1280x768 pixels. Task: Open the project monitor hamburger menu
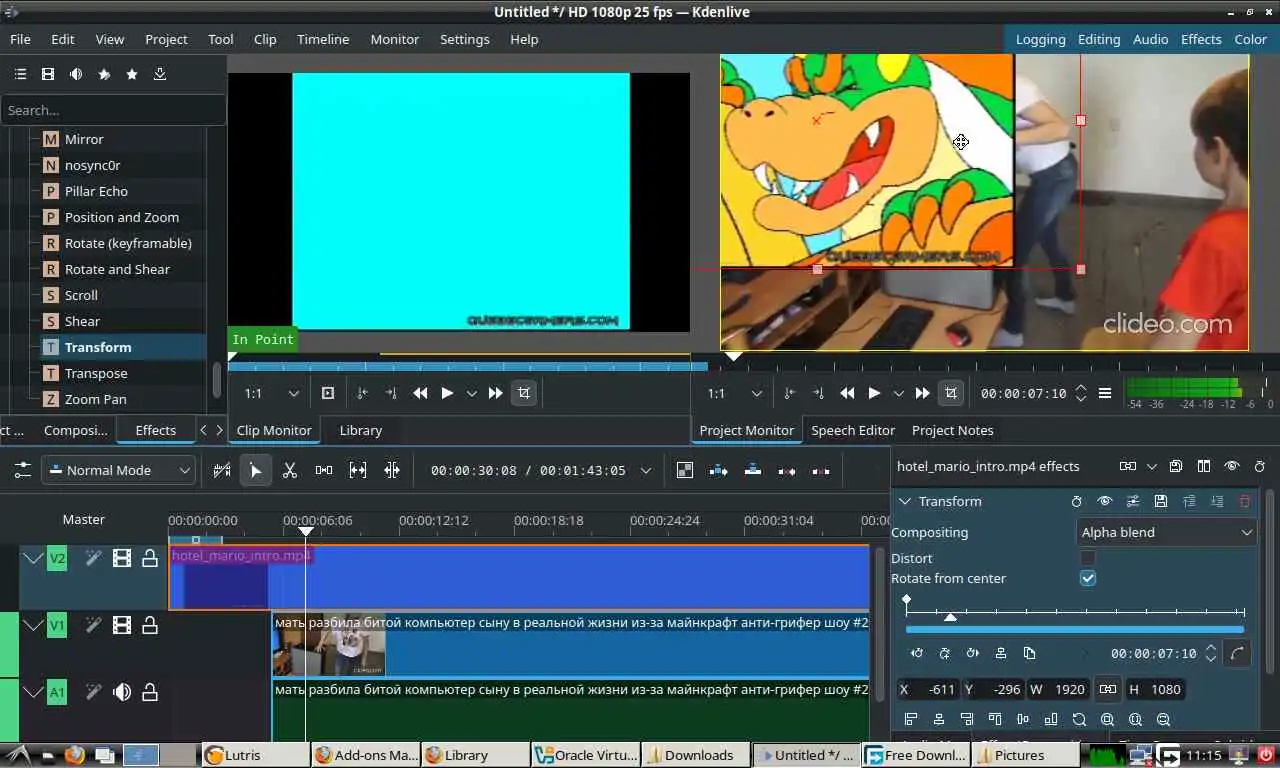click(1105, 393)
